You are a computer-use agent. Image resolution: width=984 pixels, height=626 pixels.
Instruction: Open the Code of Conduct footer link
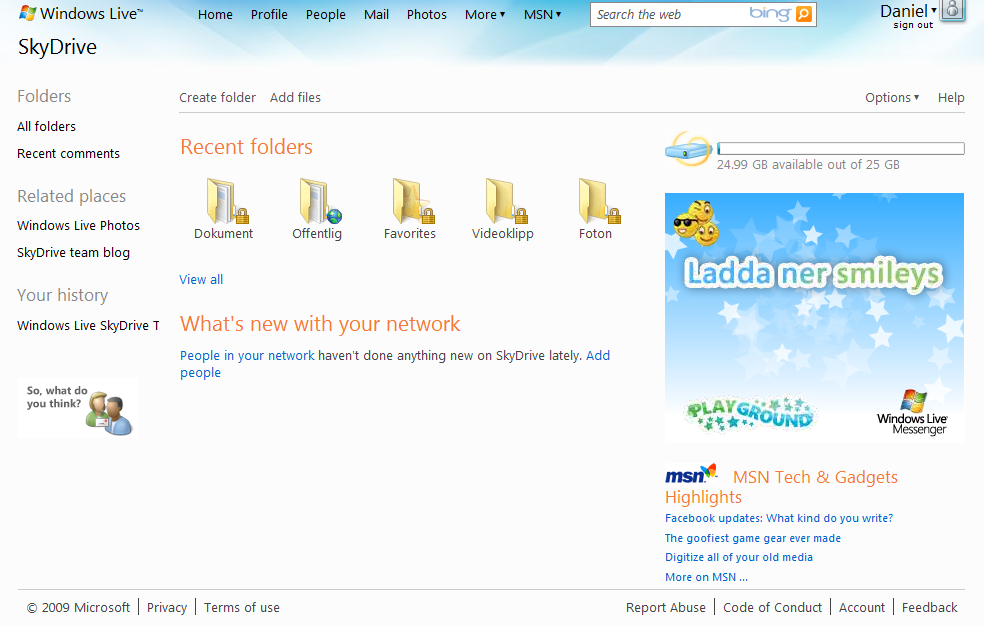pos(773,607)
